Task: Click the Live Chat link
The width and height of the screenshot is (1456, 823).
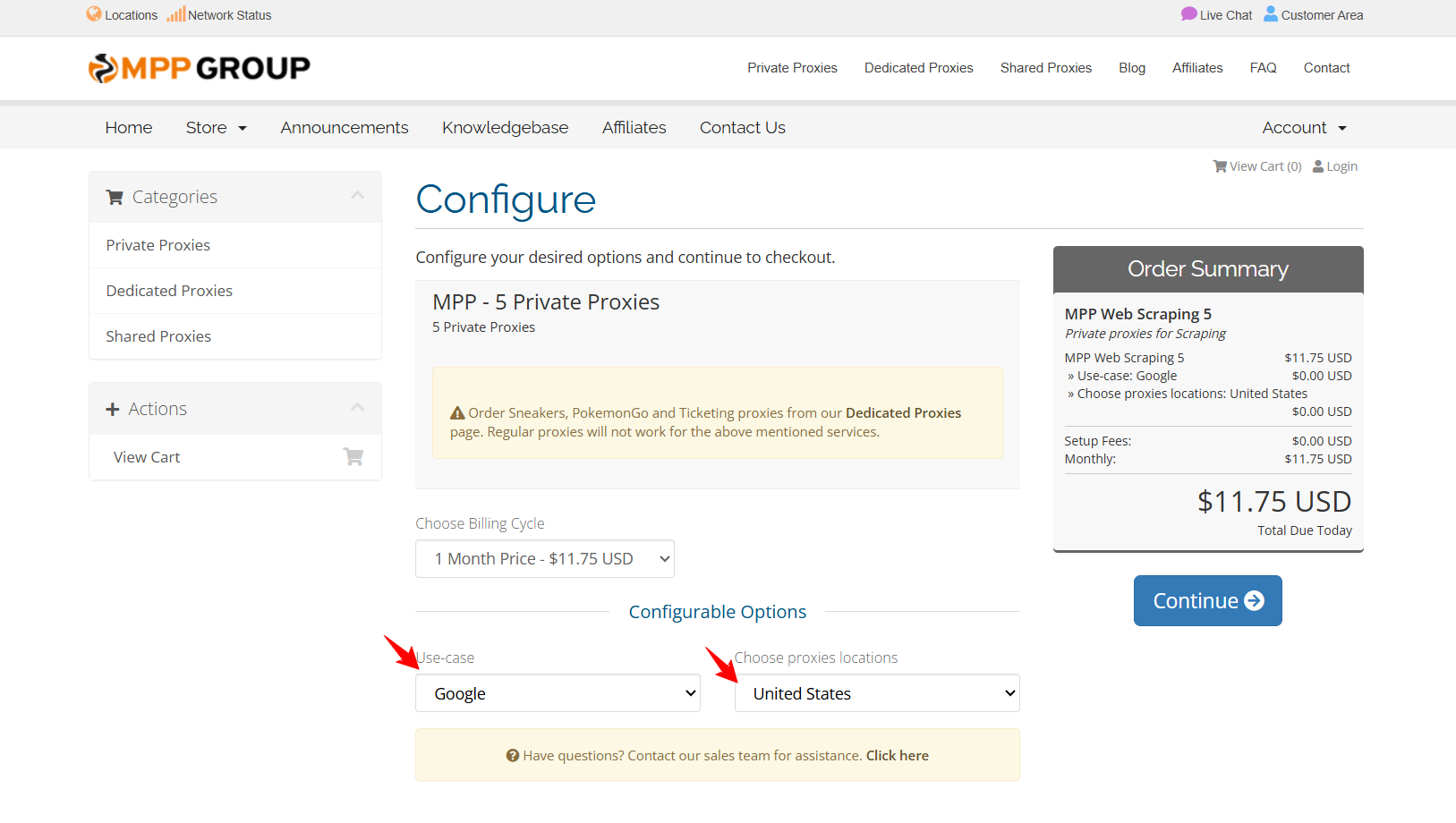Action: point(1217,15)
